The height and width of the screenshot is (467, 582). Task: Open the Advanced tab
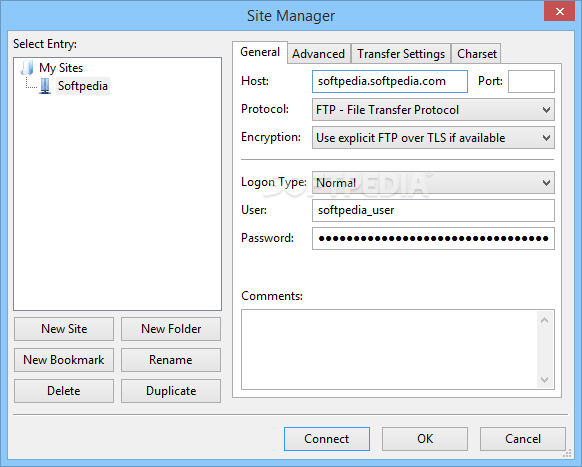[318, 54]
